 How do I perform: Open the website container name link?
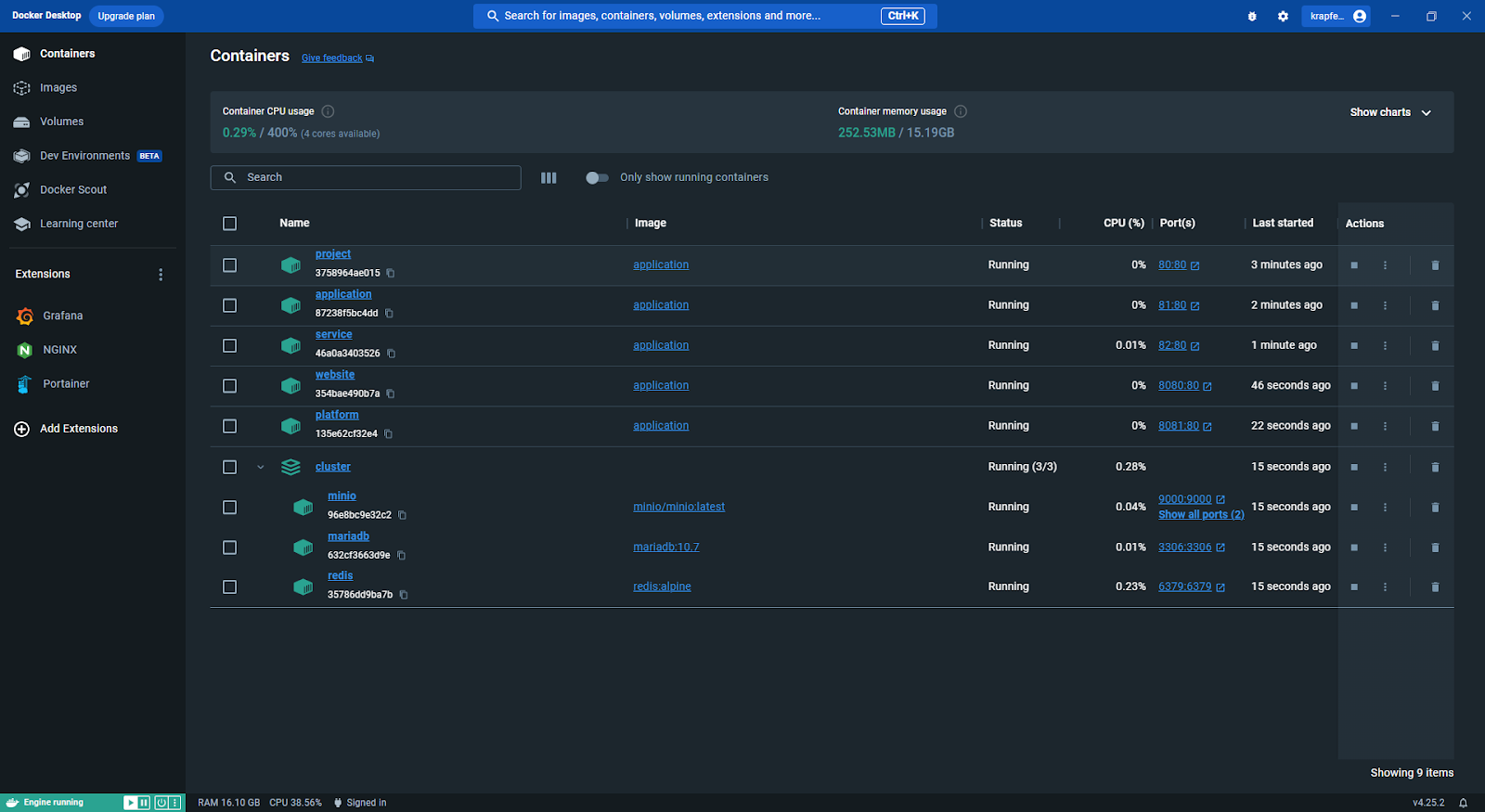click(335, 375)
